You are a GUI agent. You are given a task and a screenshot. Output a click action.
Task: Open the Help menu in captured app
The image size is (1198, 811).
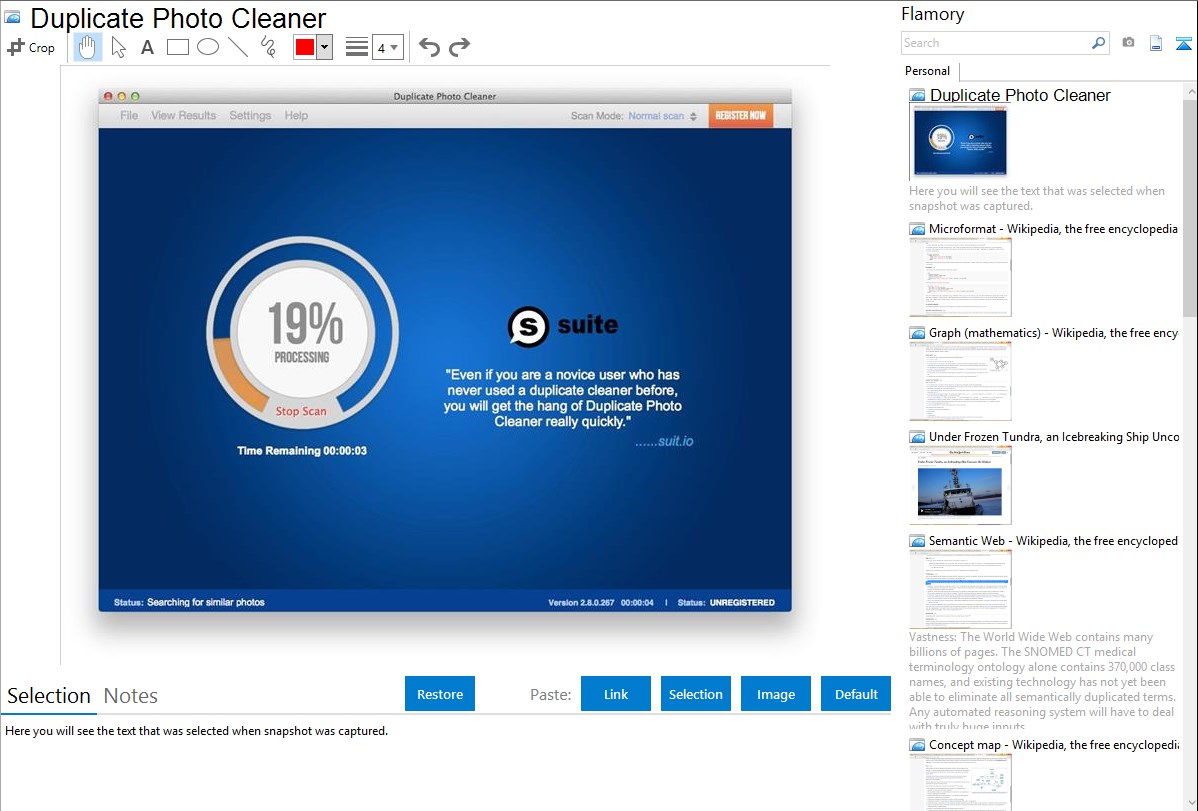click(x=296, y=115)
